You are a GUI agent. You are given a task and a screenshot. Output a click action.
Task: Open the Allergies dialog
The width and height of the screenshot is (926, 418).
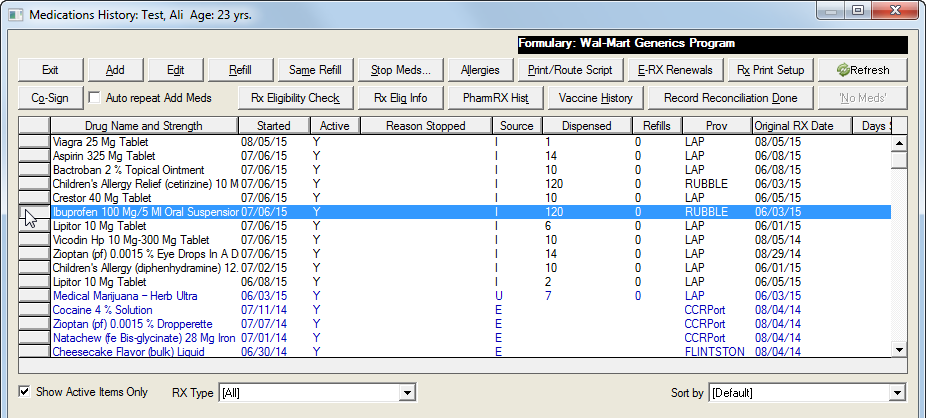(x=480, y=70)
